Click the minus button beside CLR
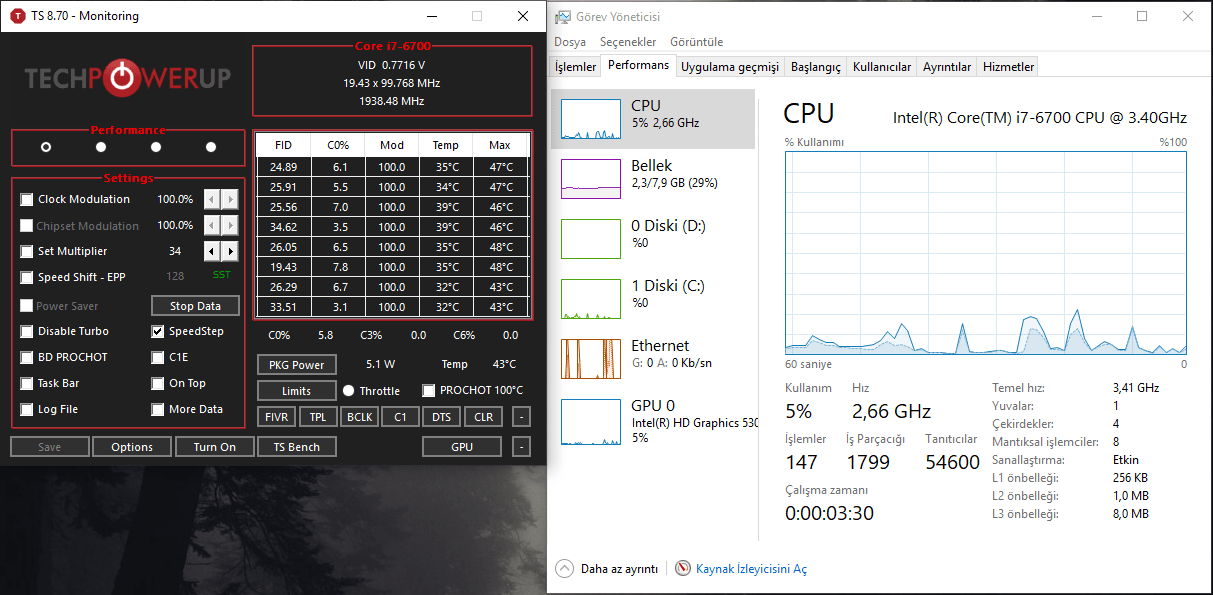The height and width of the screenshot is (595, 1213). 521,417
